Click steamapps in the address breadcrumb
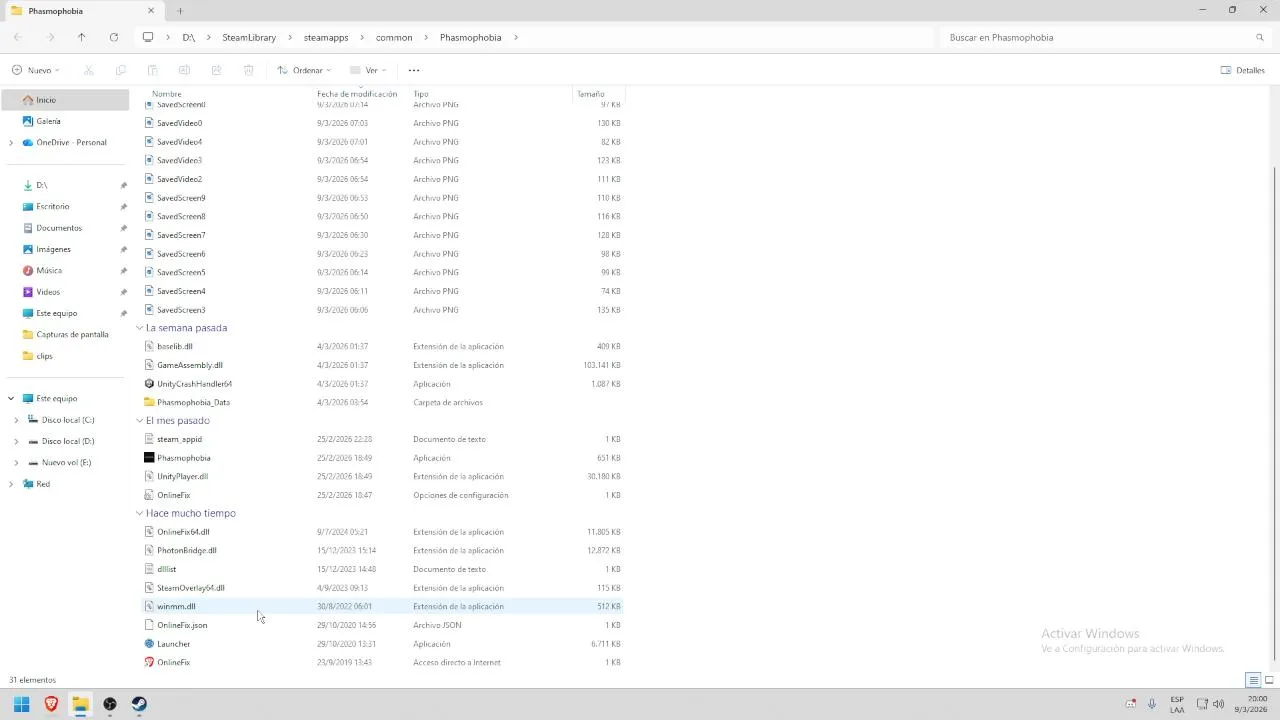Screen dimensions: 1280x720 (x=326, y=37)
